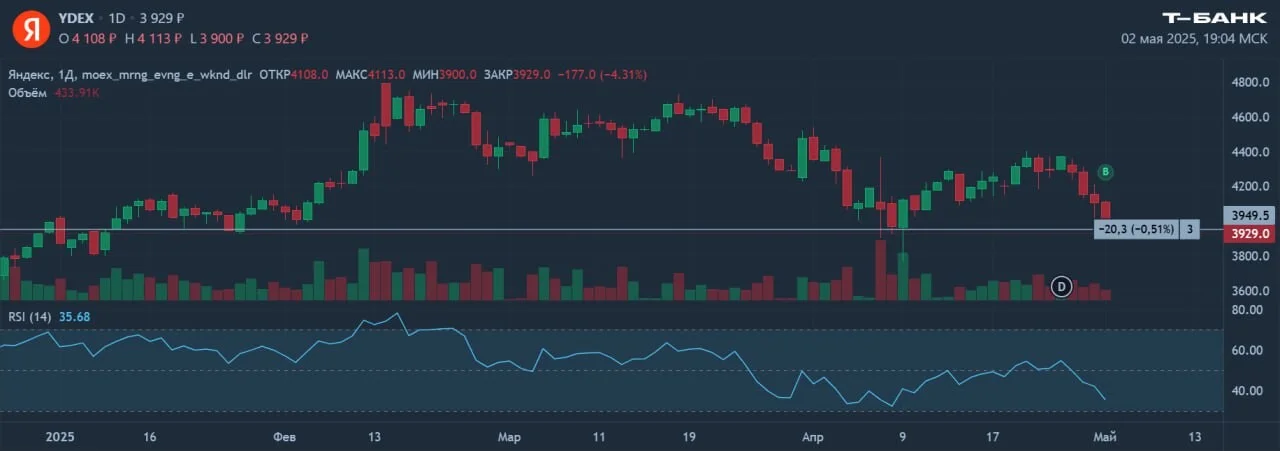Click the 4400.0 price axis label

(1252, 153)
